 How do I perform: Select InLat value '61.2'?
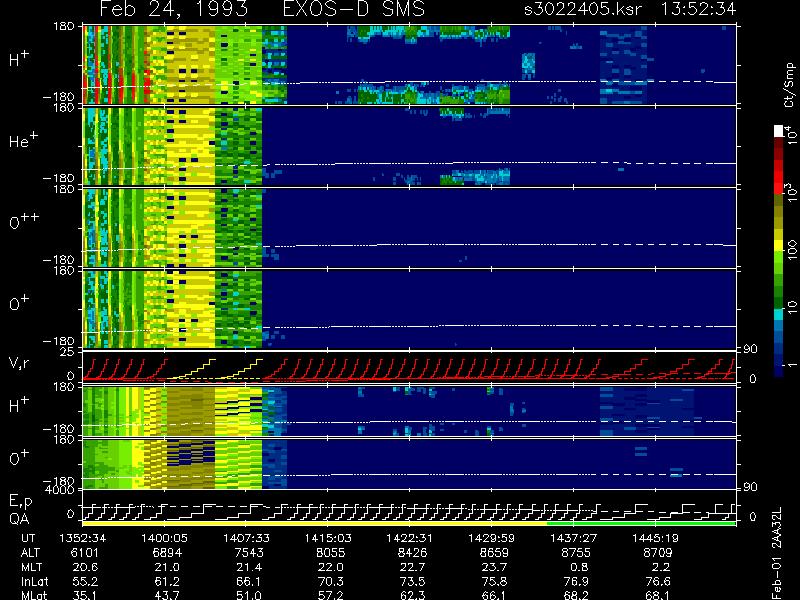[x=167, y=581]
